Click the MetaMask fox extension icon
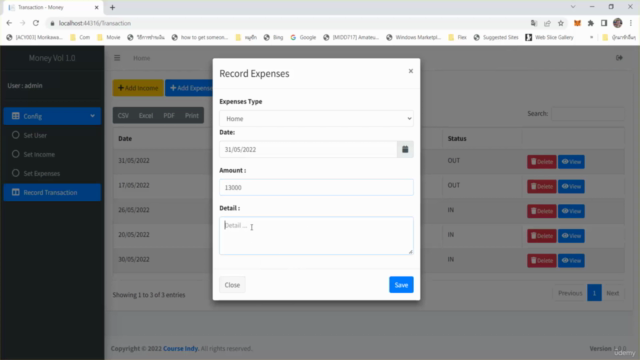This screenshot has height=360, width=640. point(577,23)
